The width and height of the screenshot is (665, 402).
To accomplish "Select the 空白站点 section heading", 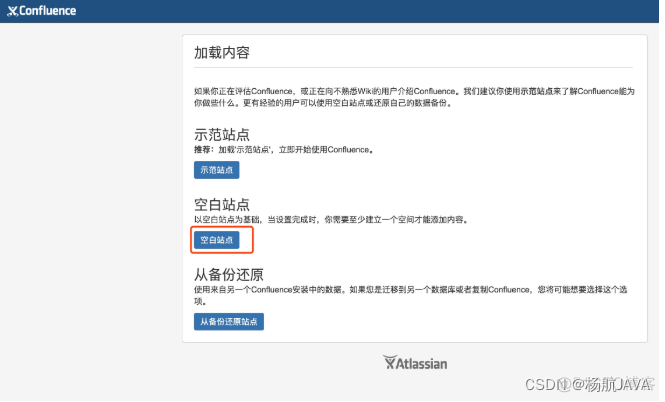I will click(x=222, y=204).
